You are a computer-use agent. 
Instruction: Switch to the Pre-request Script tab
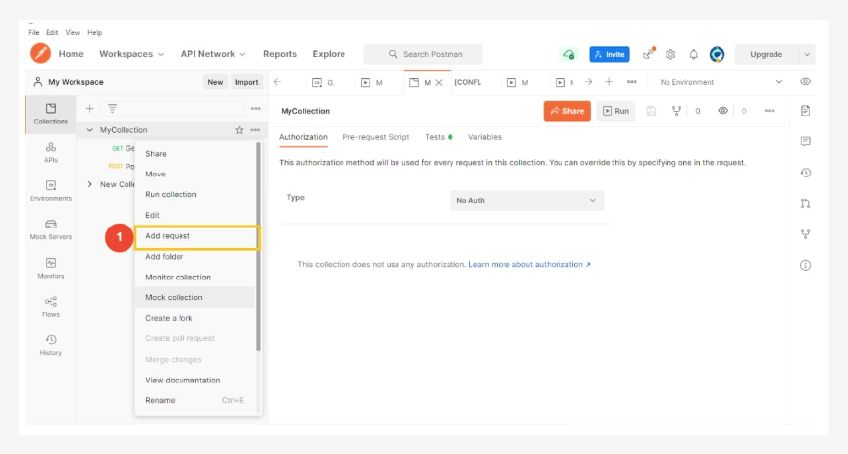click(376, 137)
